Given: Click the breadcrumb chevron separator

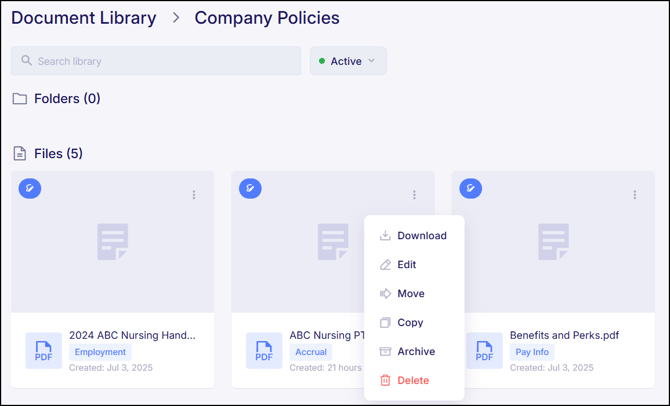Looking at the screenshot, I should (176, 18).
